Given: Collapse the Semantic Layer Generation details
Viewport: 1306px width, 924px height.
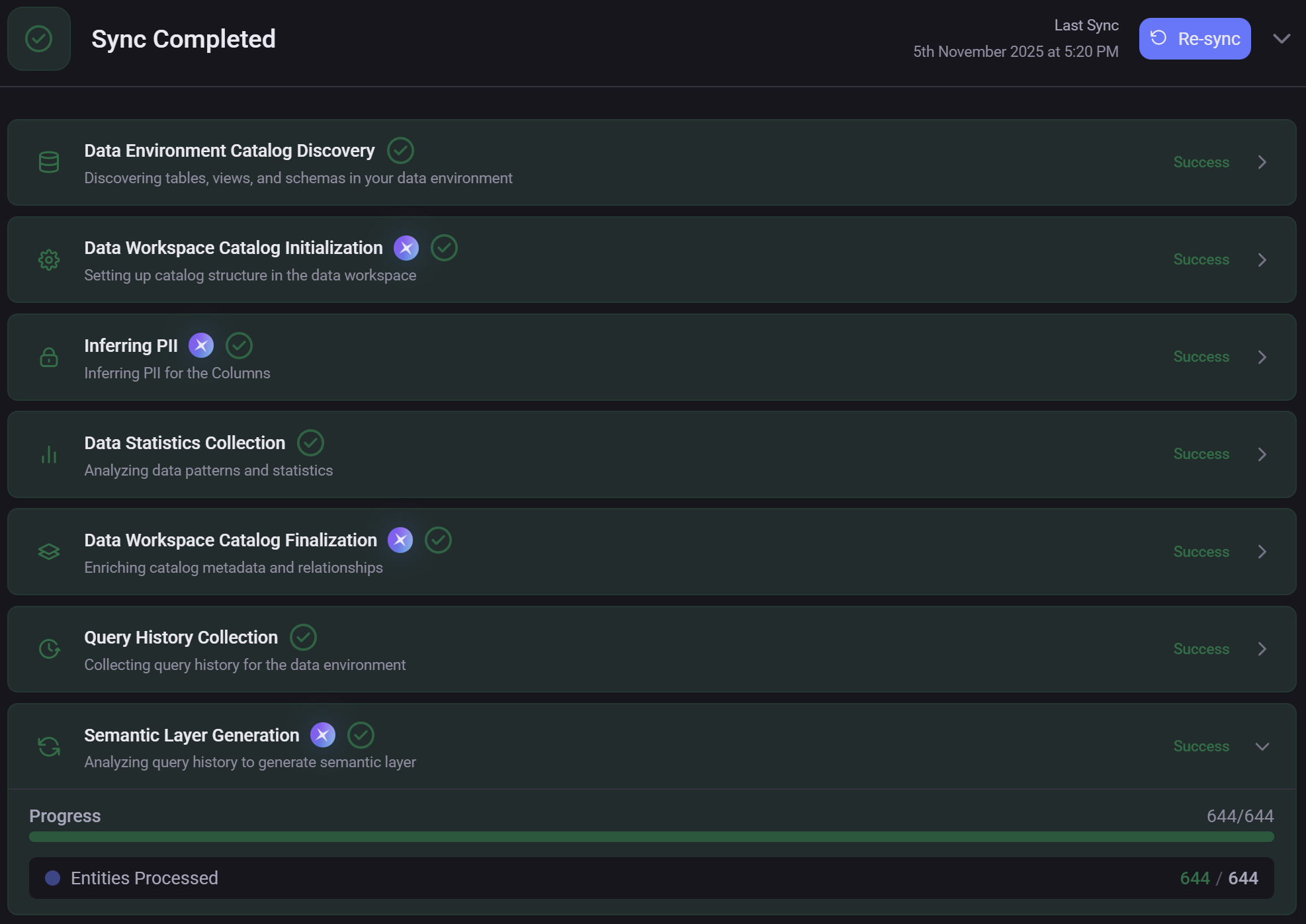Looking at the screenshot, I should 1262,746.
